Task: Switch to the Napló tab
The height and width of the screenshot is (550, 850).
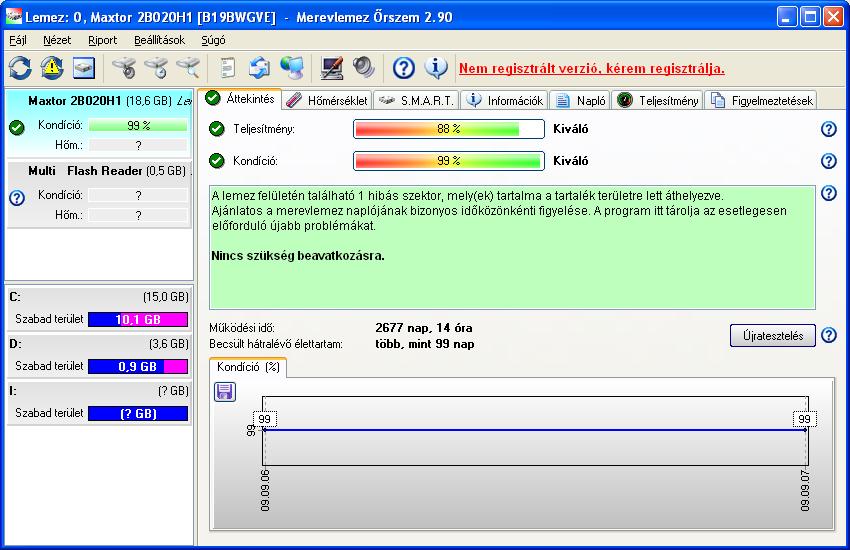Action: pyautogui.click(x=580, y=100)
